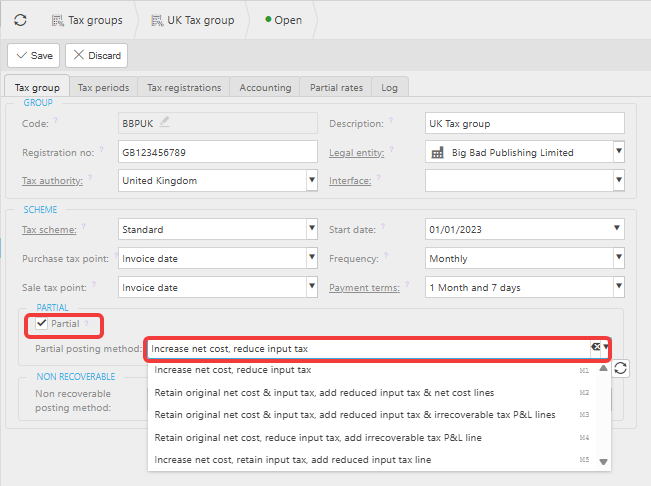Open the Log tab
651x486 pixels.
pos(389,87)
